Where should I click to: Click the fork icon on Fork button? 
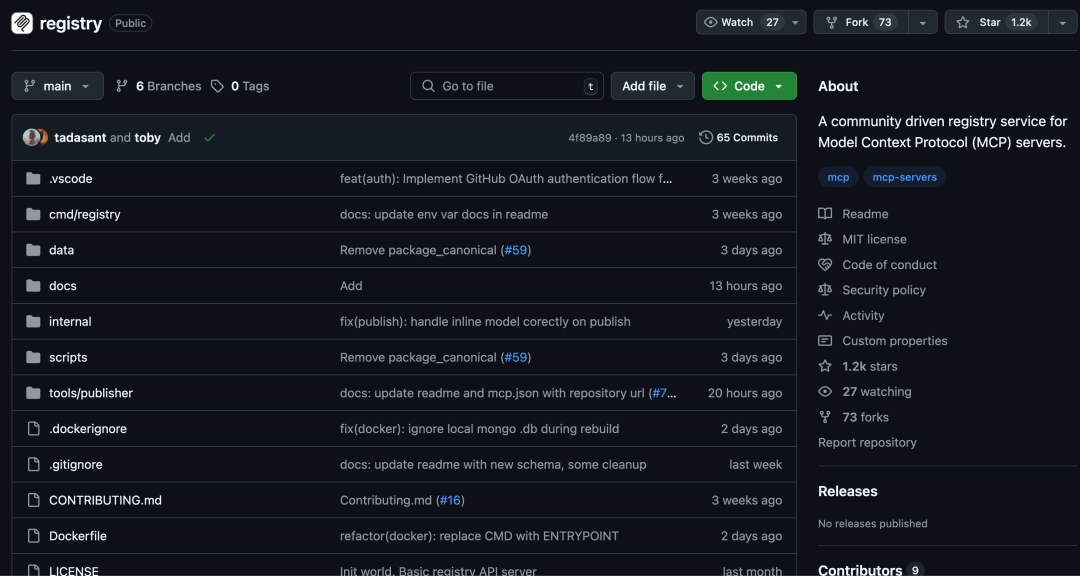[x=831, y=23]
